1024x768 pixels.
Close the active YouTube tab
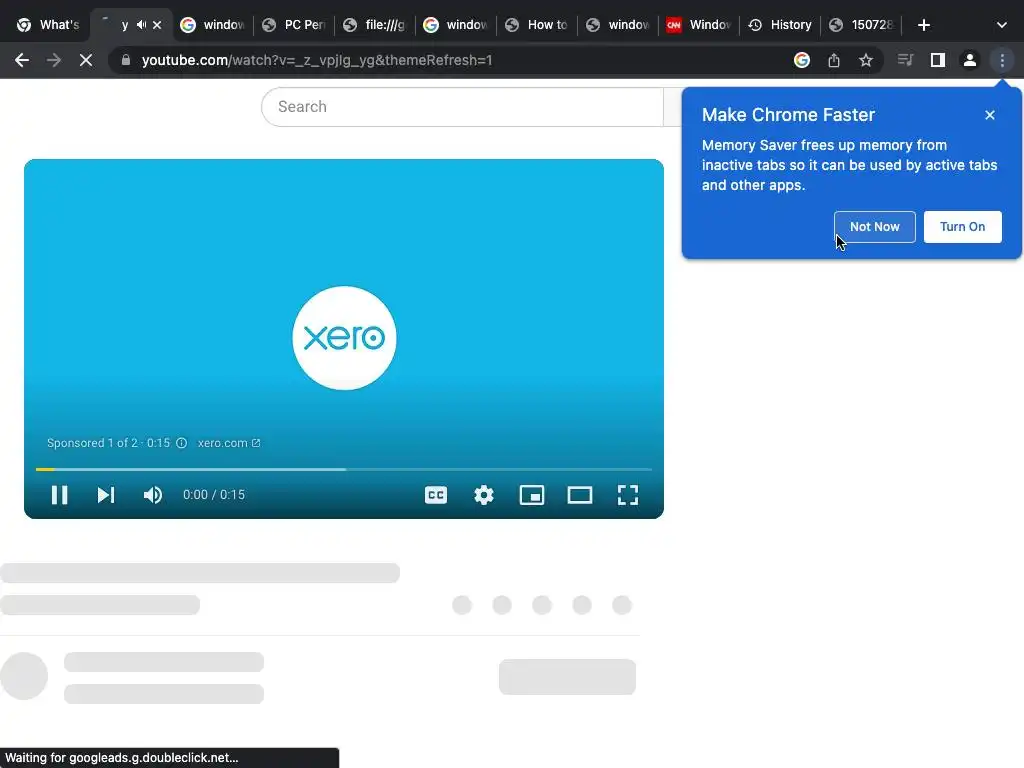157,25
